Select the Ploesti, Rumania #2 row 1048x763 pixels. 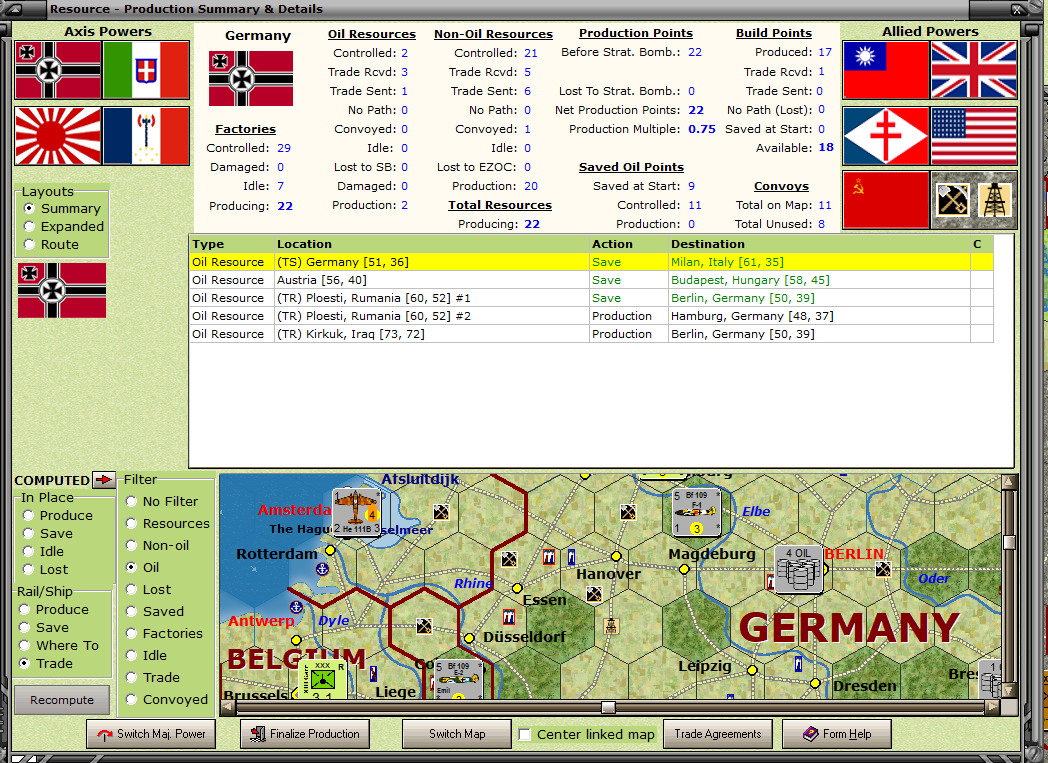pos(592,316)
